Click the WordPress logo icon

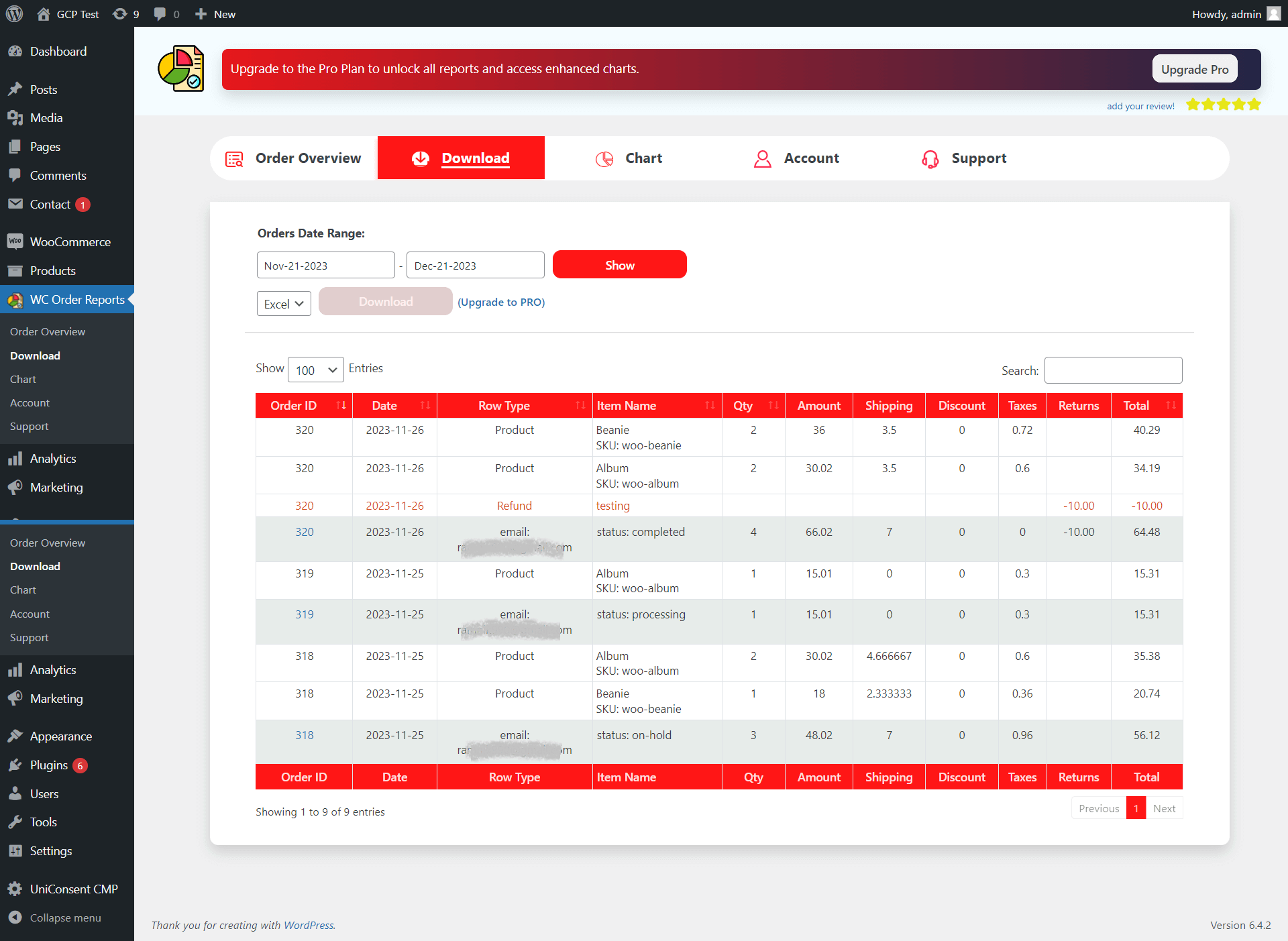[x=14, y=14]
